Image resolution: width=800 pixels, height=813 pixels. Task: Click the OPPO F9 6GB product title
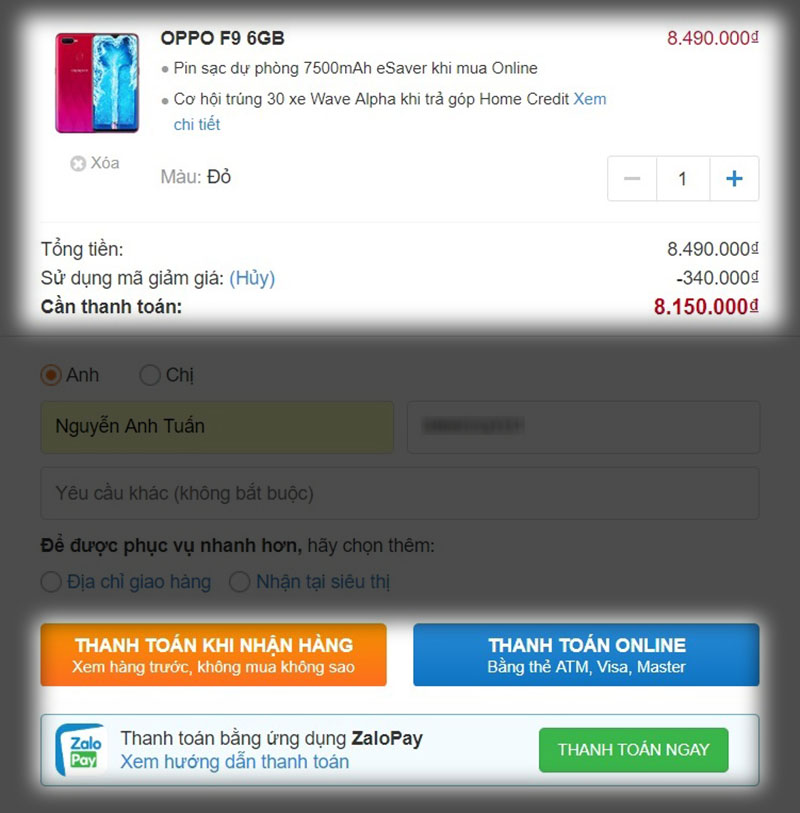[x=222, y=38]
